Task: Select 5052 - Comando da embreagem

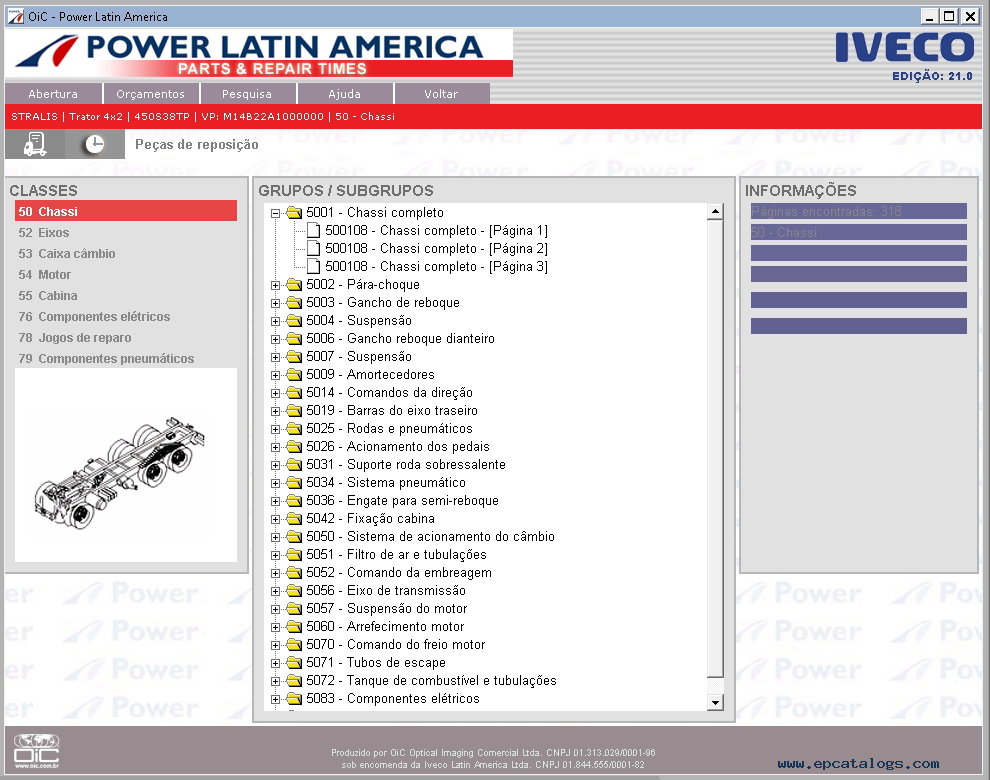Action: point(399,573)
